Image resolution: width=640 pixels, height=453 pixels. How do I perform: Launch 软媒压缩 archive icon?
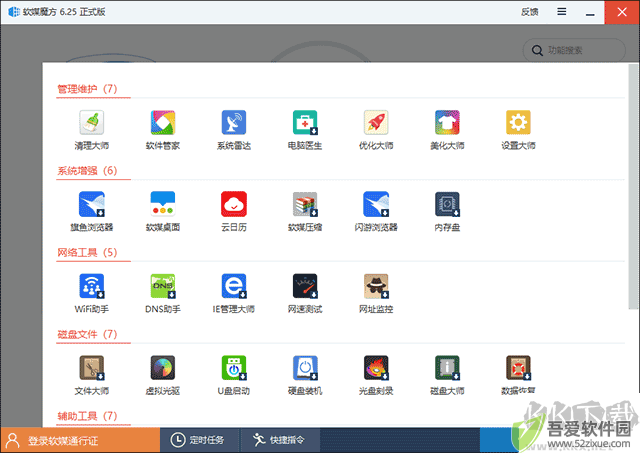click(x=305, y=204)
